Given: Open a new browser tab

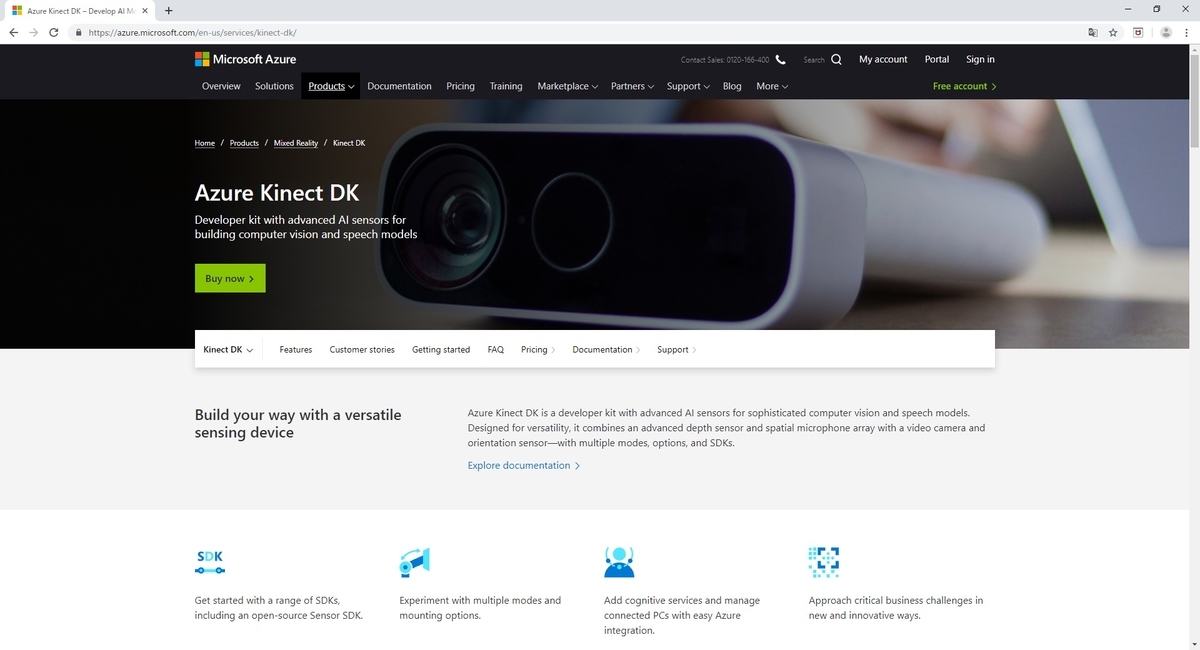Looking at the screenshot, I should 168,10.
